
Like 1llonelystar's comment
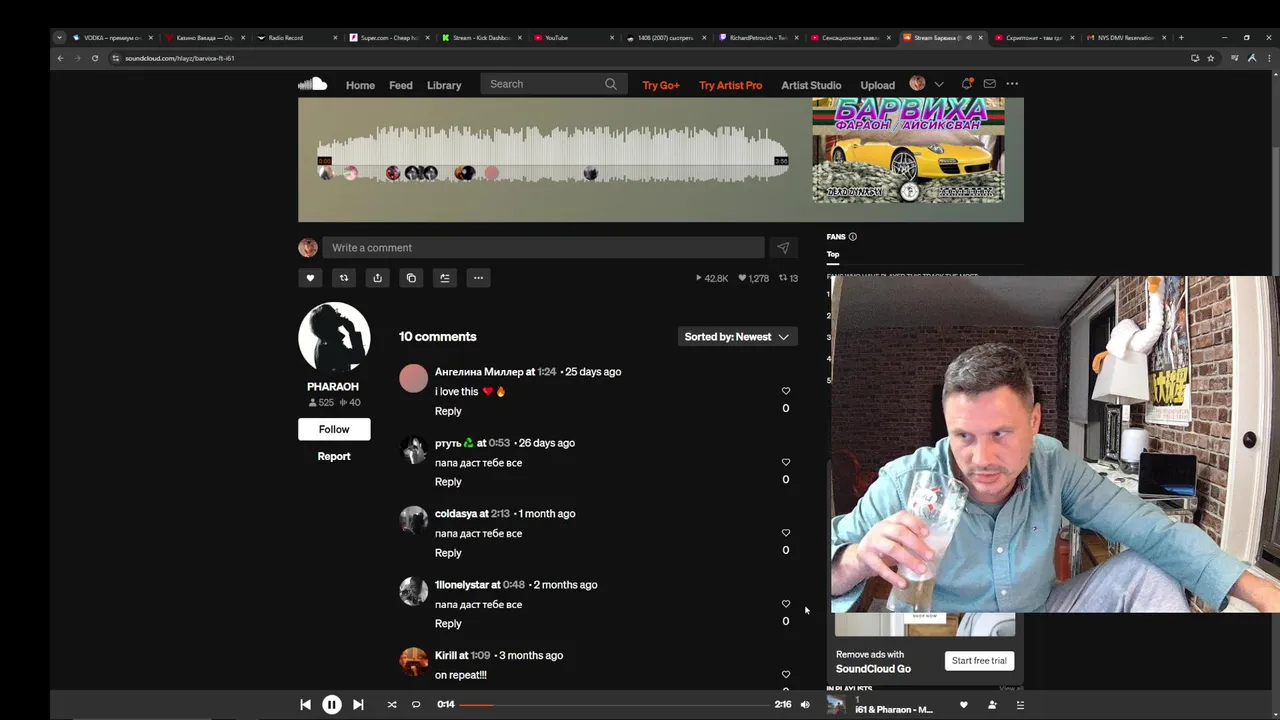(x=785, y=604)
